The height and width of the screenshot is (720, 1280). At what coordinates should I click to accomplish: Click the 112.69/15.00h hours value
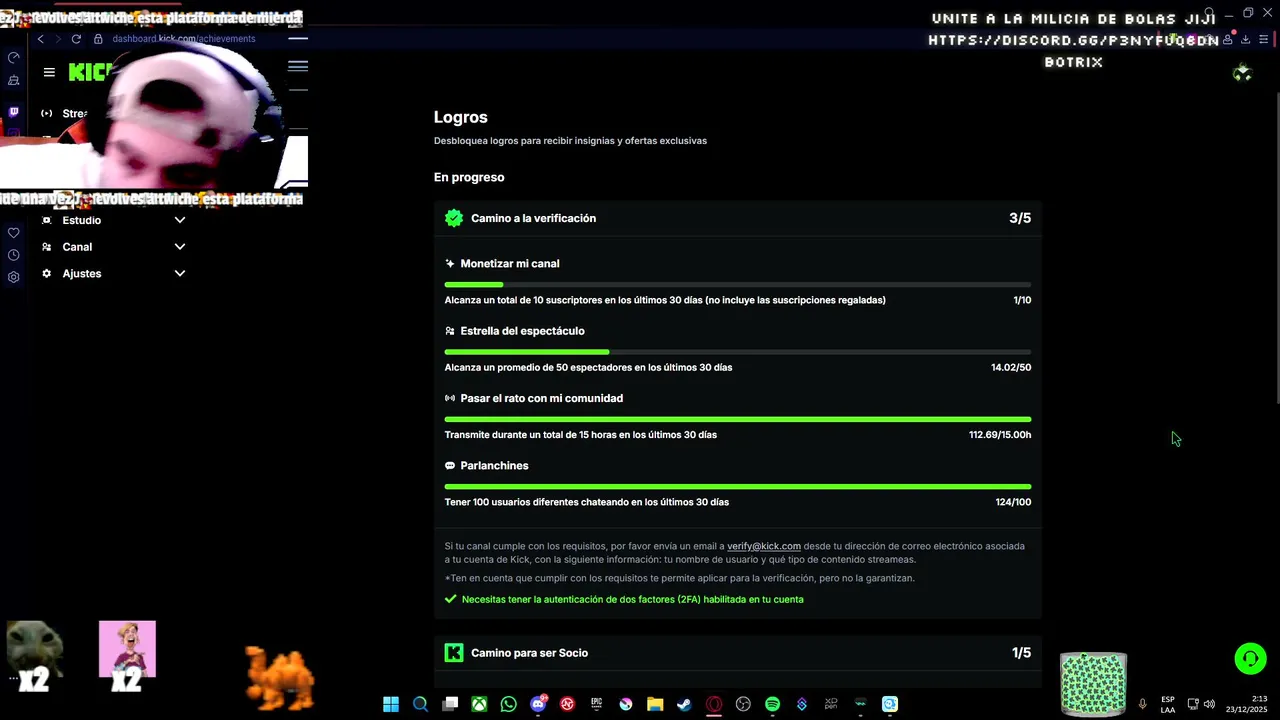[1000, 435]
